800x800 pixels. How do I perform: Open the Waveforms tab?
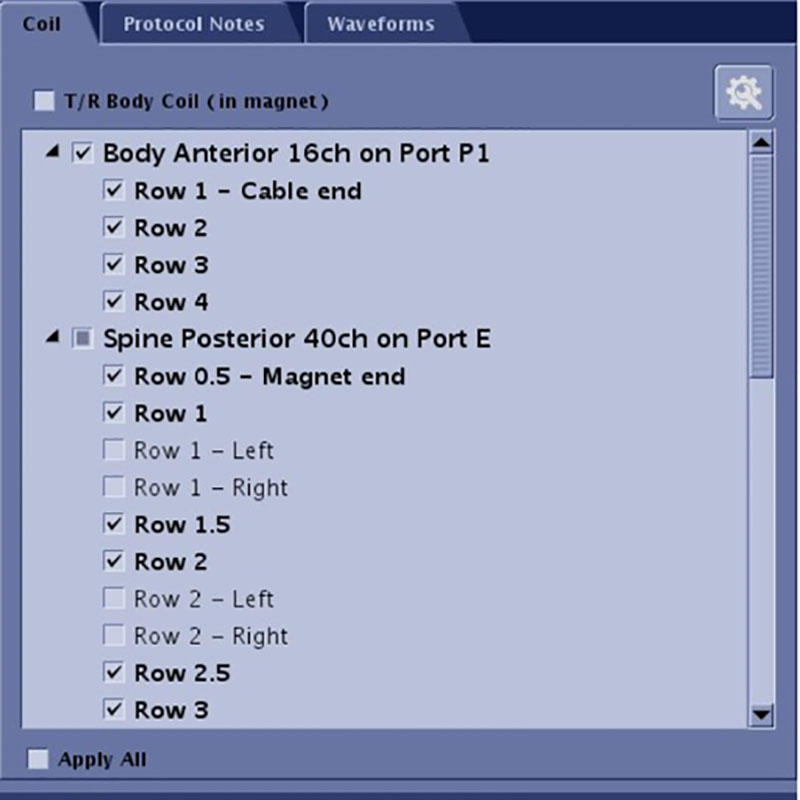click(x=381, y=24)
